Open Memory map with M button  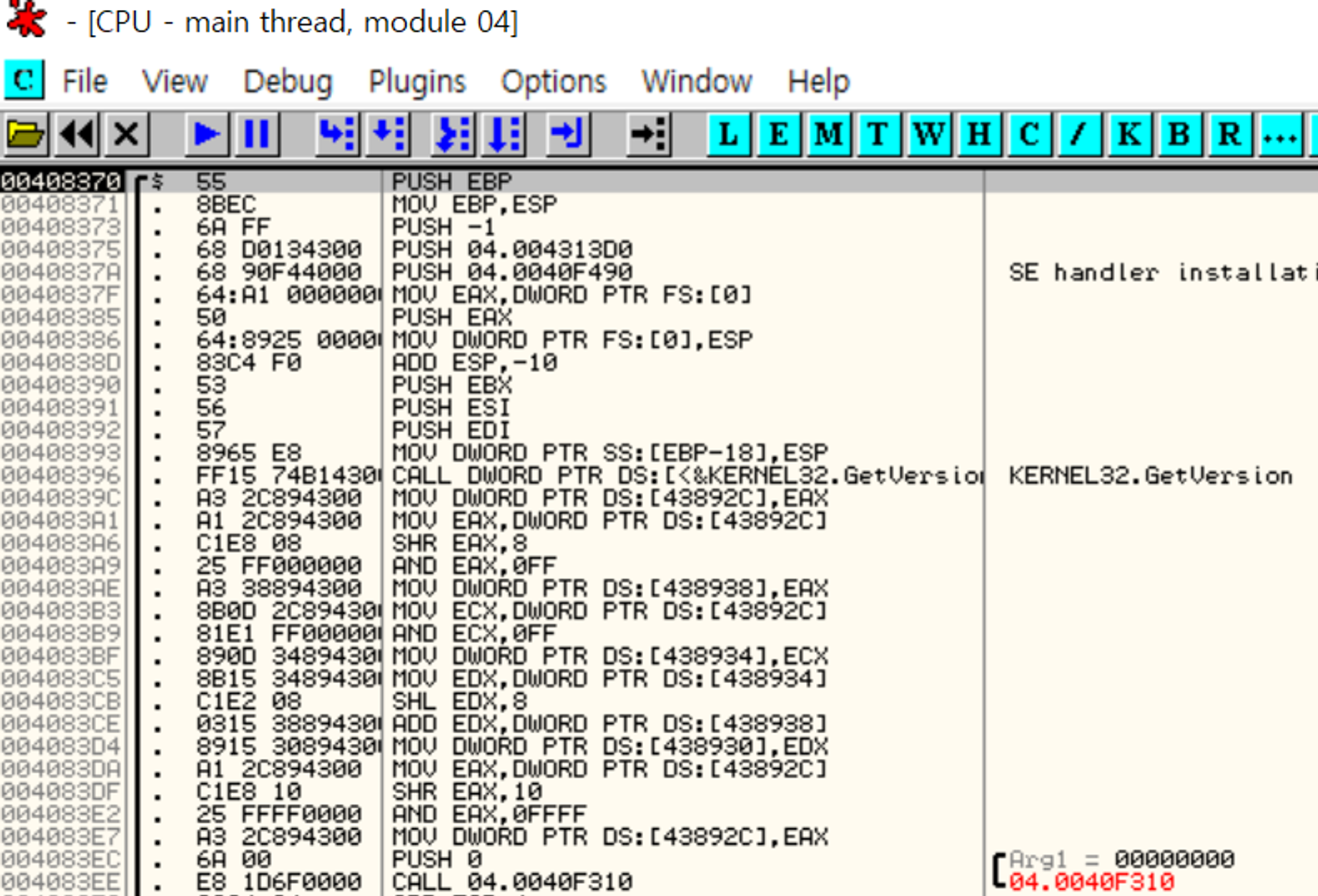coord(828,135)
